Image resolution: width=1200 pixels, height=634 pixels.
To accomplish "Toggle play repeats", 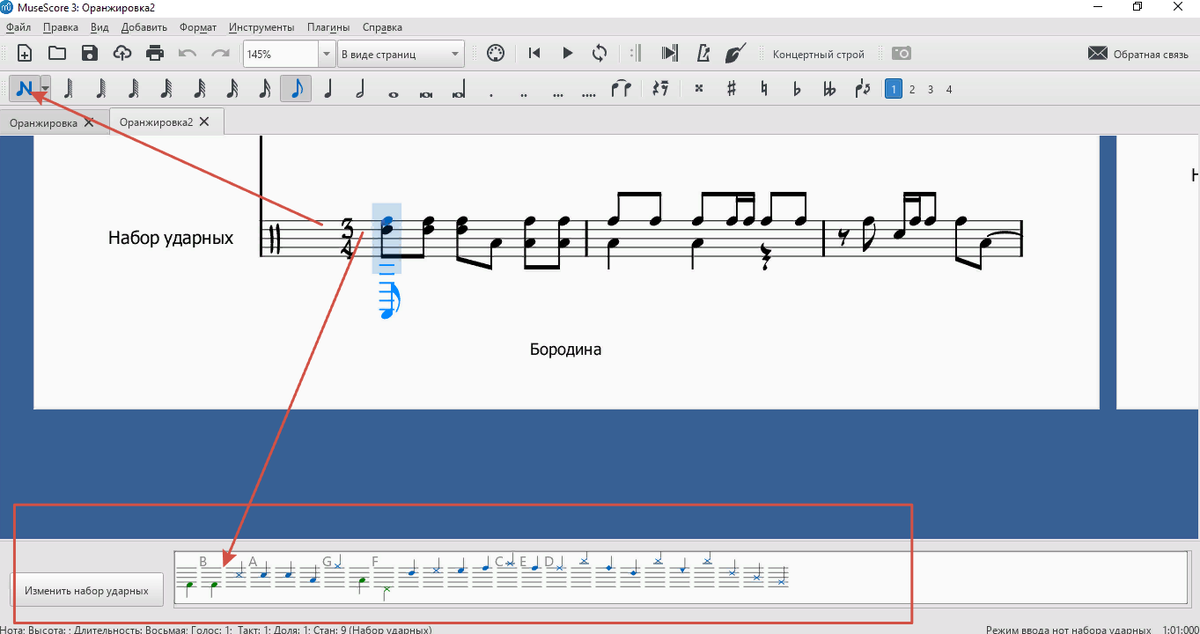I will 637,53.
